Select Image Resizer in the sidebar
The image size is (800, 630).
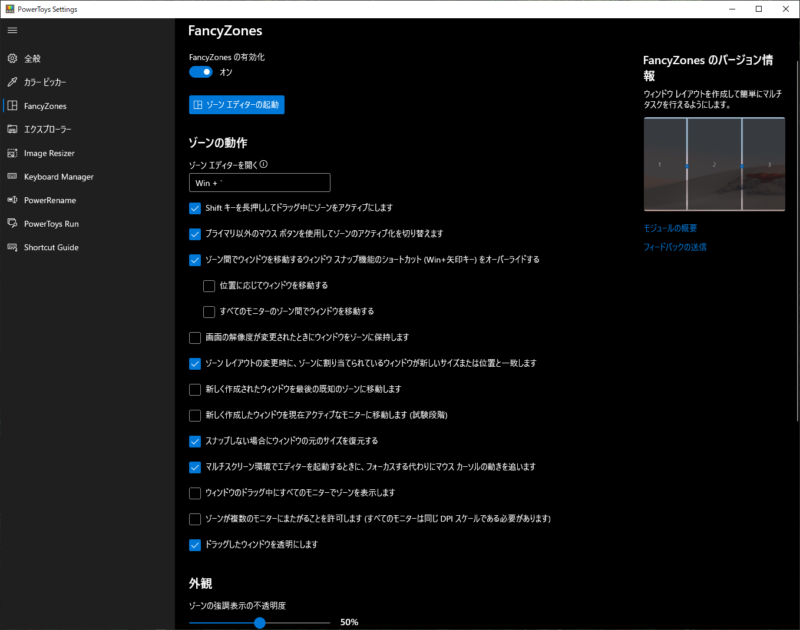pos(87,153)
